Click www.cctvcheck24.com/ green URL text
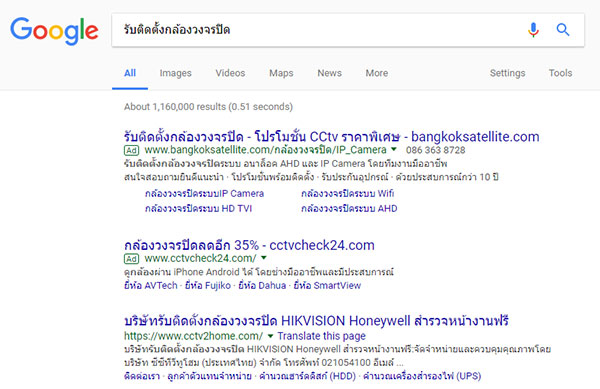This screenshot has height=389, width=600. (200, 259)
